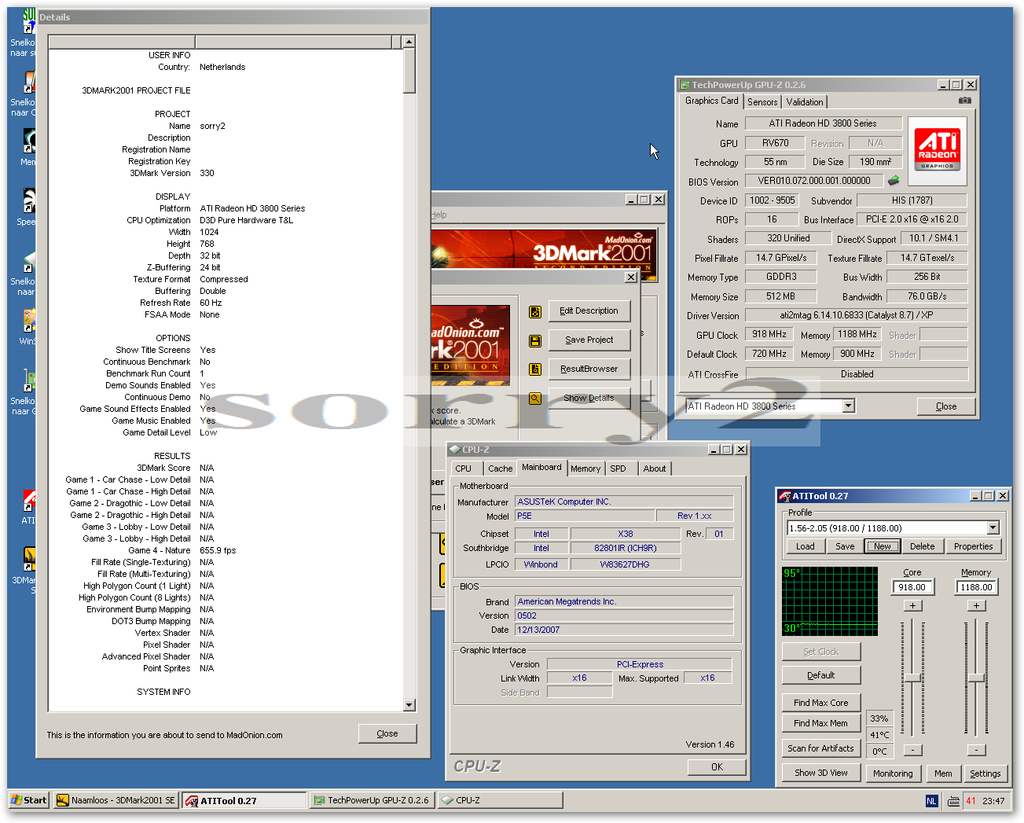The image size is (1024, 823).
Task: Click the BIOS save chip icon in GPU-Z
Action: coord(893,181)
